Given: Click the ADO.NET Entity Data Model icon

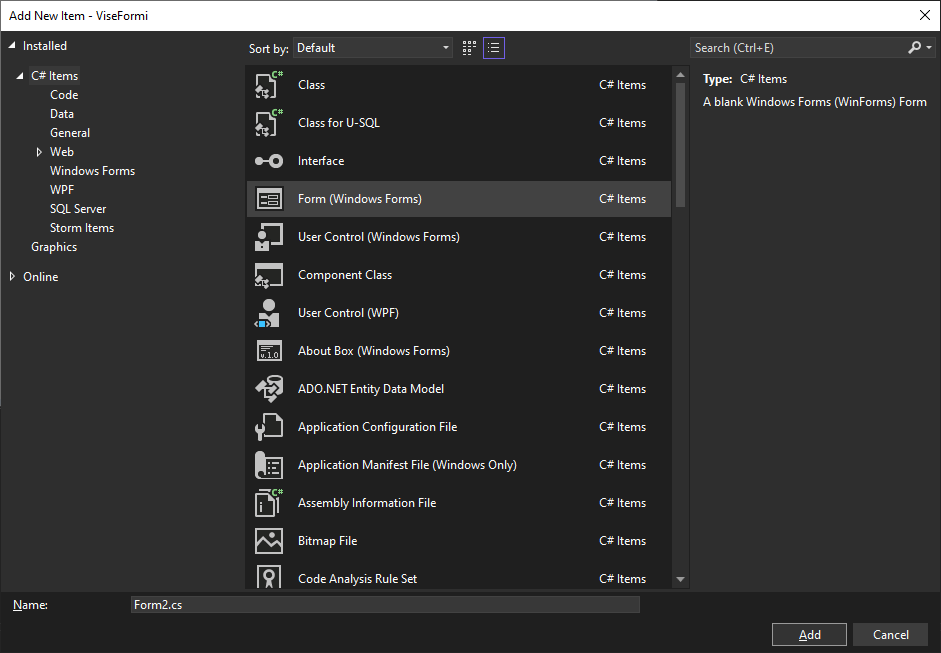Looking at the screenshot, I should [x=268, y=389].
